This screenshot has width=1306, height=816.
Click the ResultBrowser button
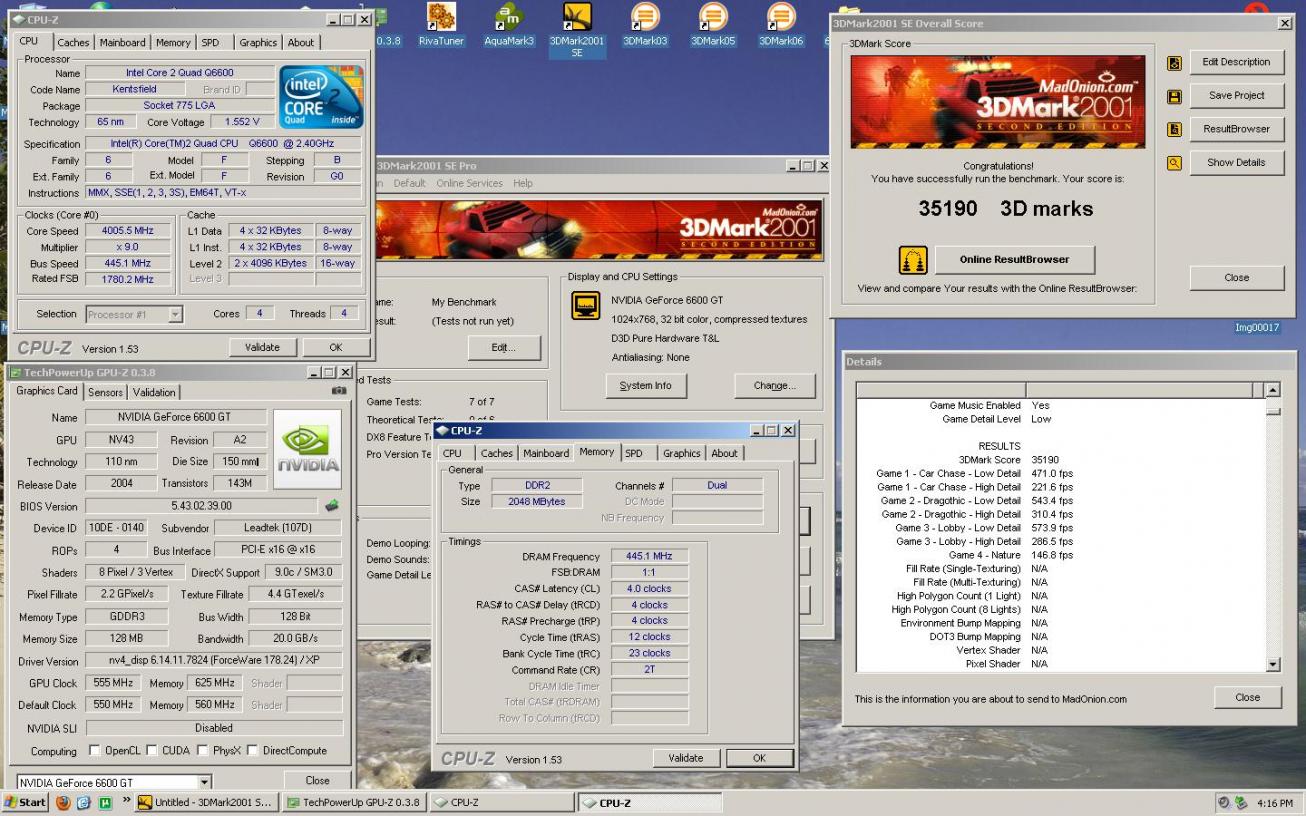point(1236,129)
